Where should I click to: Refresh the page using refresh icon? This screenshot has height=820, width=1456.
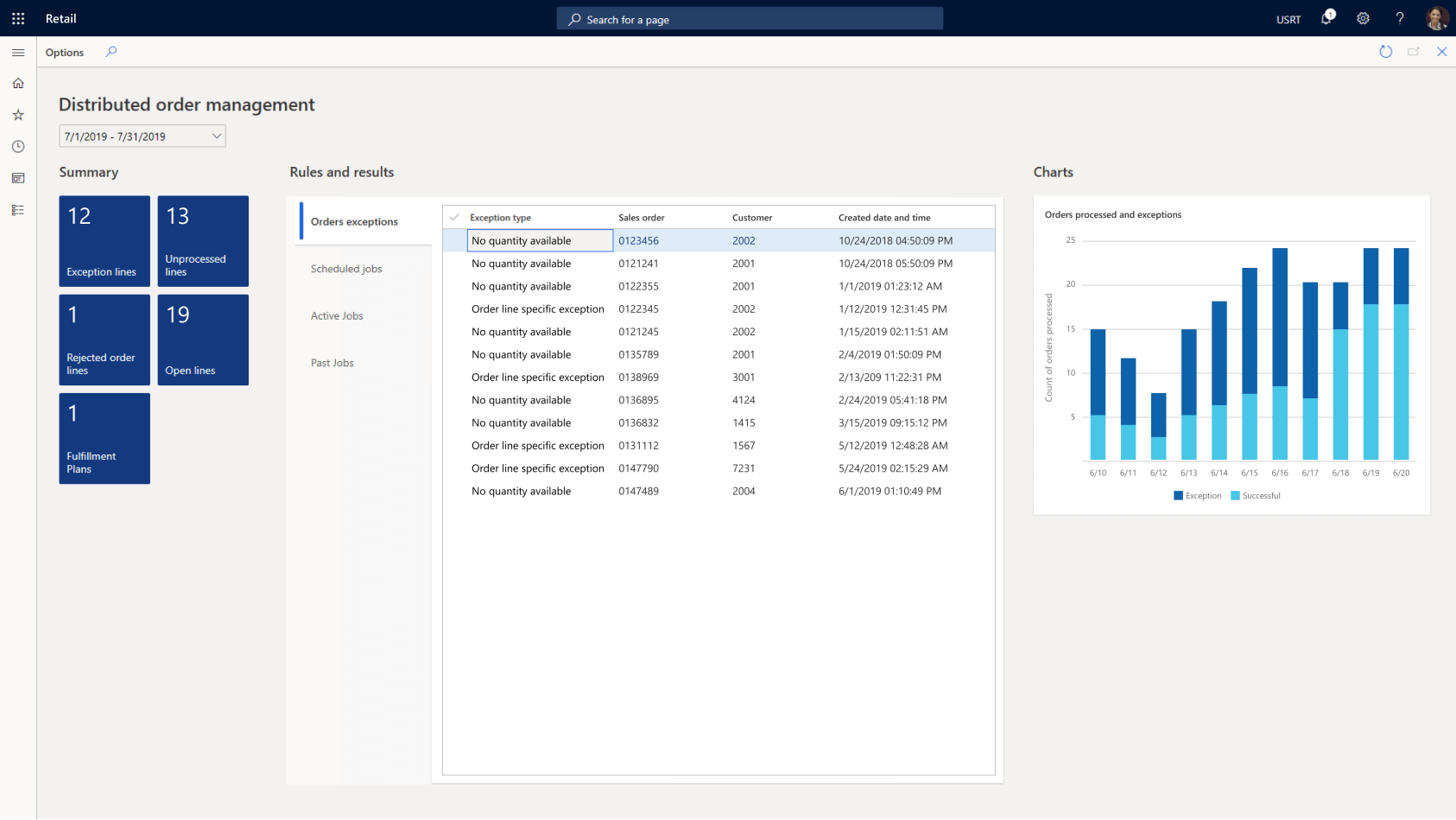coord(1385,52)
